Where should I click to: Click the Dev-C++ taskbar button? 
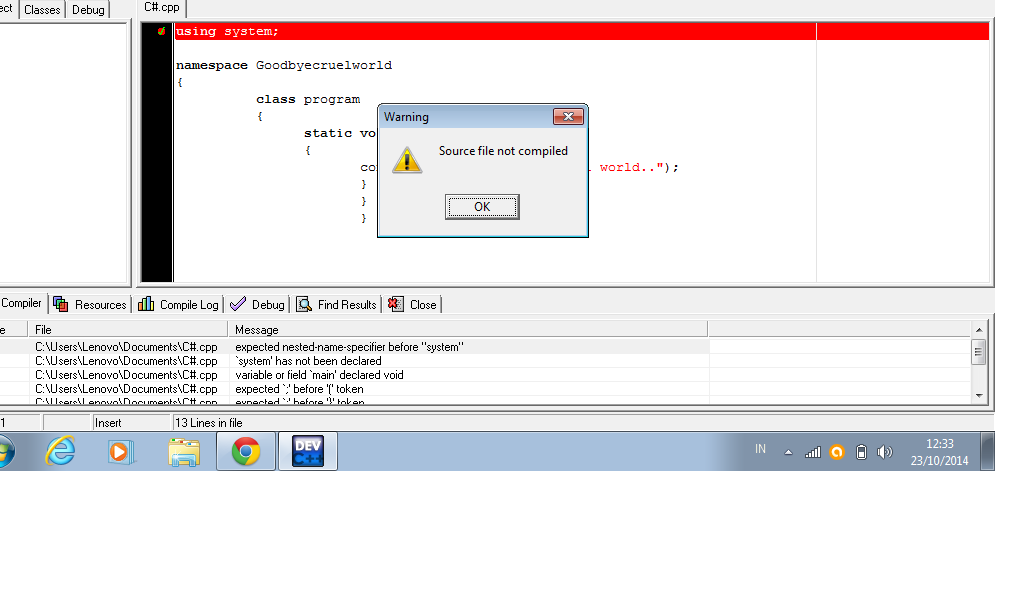click(308, 451)
